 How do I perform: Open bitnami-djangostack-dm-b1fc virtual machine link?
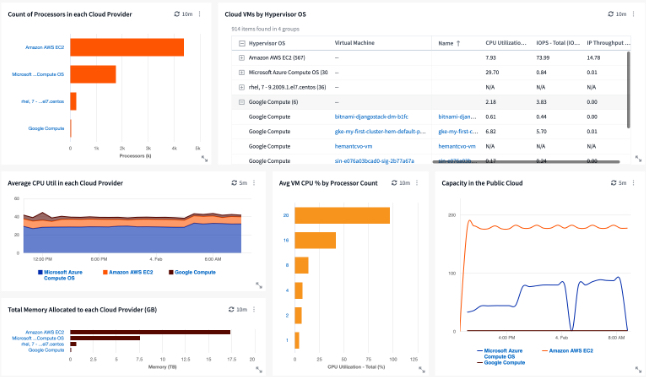[x=371, y=117]
